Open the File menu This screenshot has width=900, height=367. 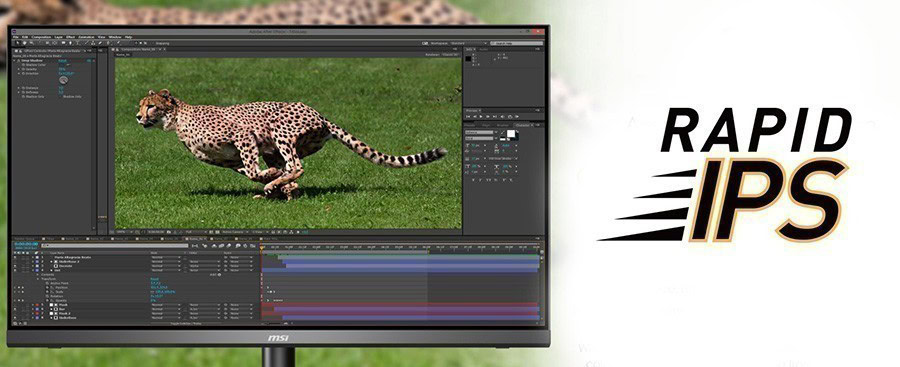click(15, 37)
